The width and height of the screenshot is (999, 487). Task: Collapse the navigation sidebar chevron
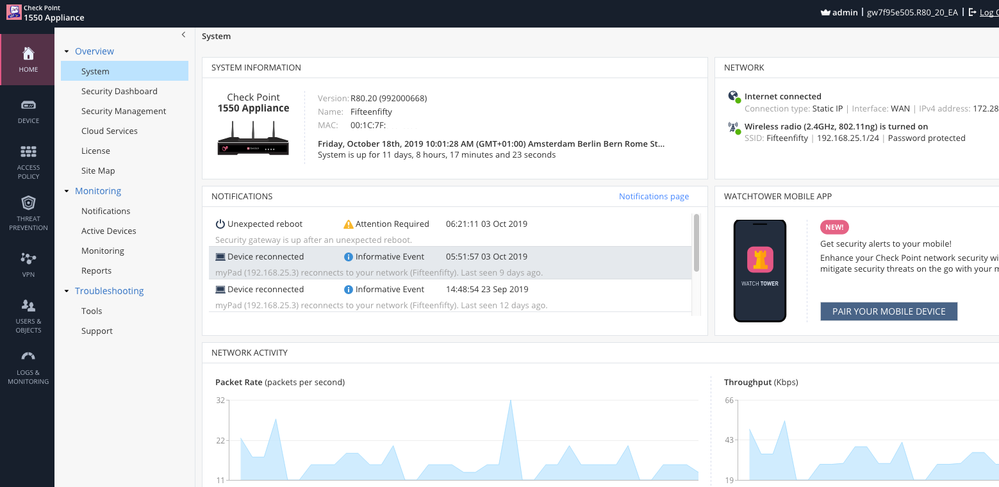(x=183, y=34)
